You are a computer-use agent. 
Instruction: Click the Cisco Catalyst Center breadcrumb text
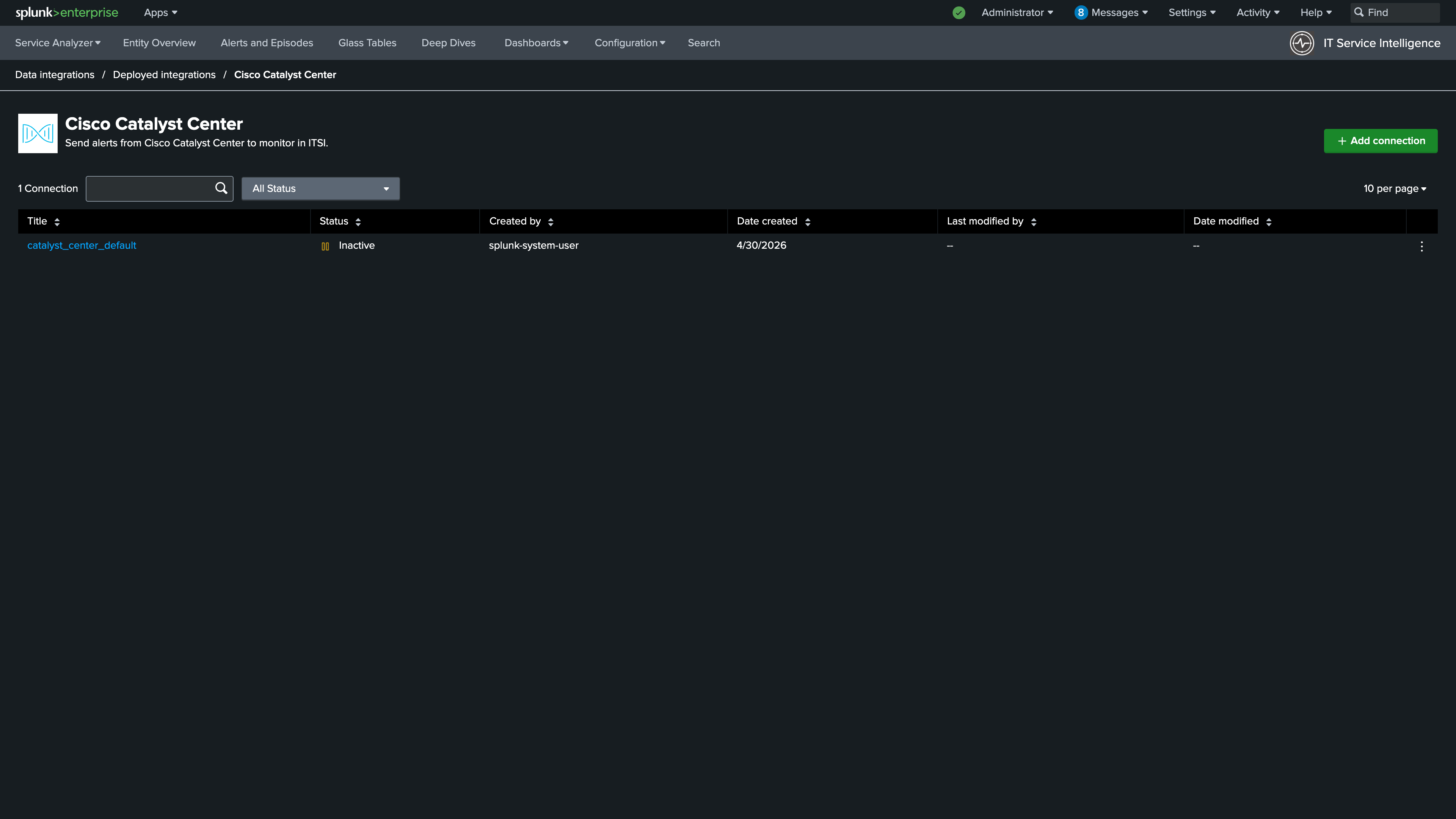285,75
